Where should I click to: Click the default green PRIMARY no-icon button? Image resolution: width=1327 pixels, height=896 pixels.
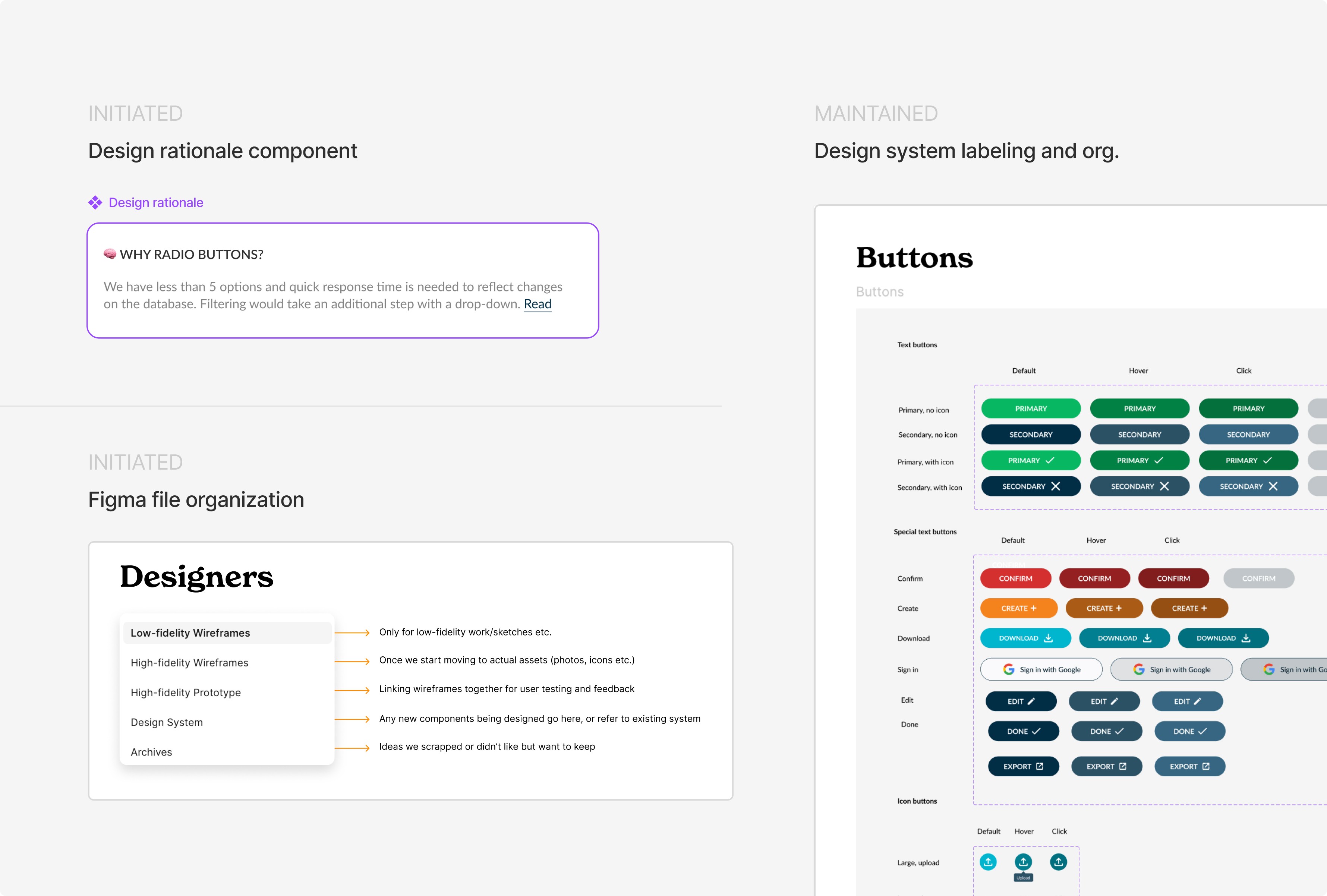coord(1031,409)
